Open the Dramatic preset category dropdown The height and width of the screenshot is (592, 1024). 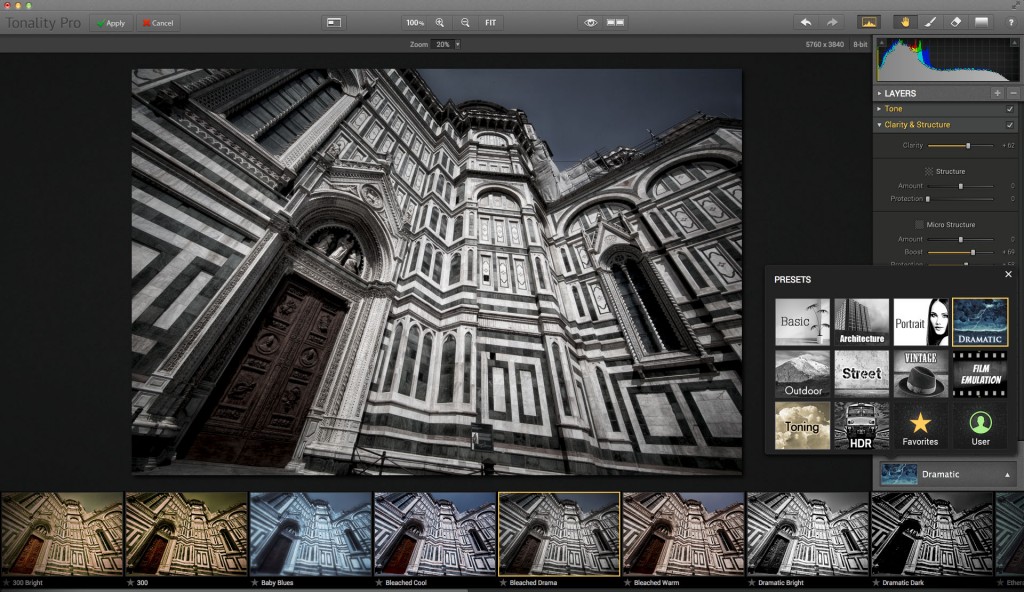pos(946,474)
